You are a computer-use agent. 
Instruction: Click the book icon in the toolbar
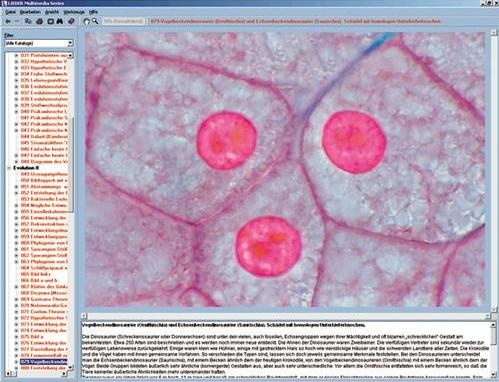(71, 21)
